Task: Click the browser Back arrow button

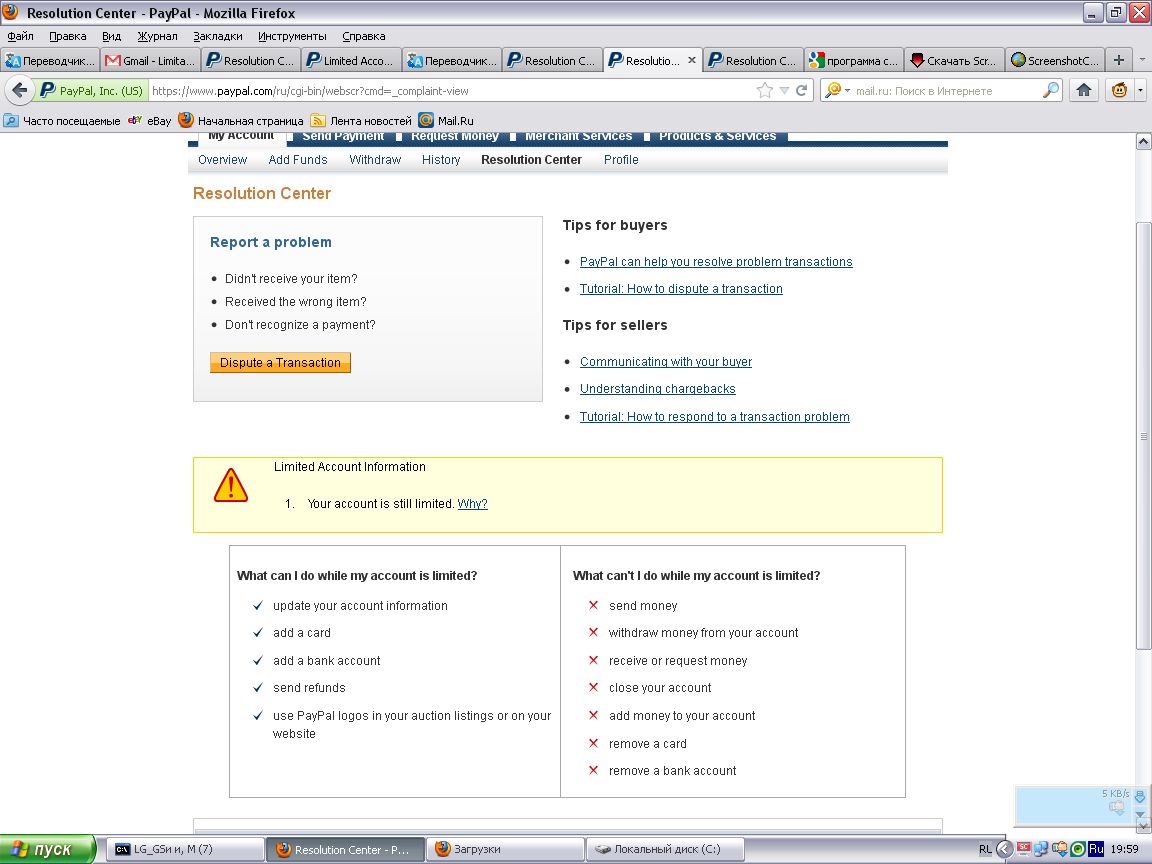Action: click(19, 90)
